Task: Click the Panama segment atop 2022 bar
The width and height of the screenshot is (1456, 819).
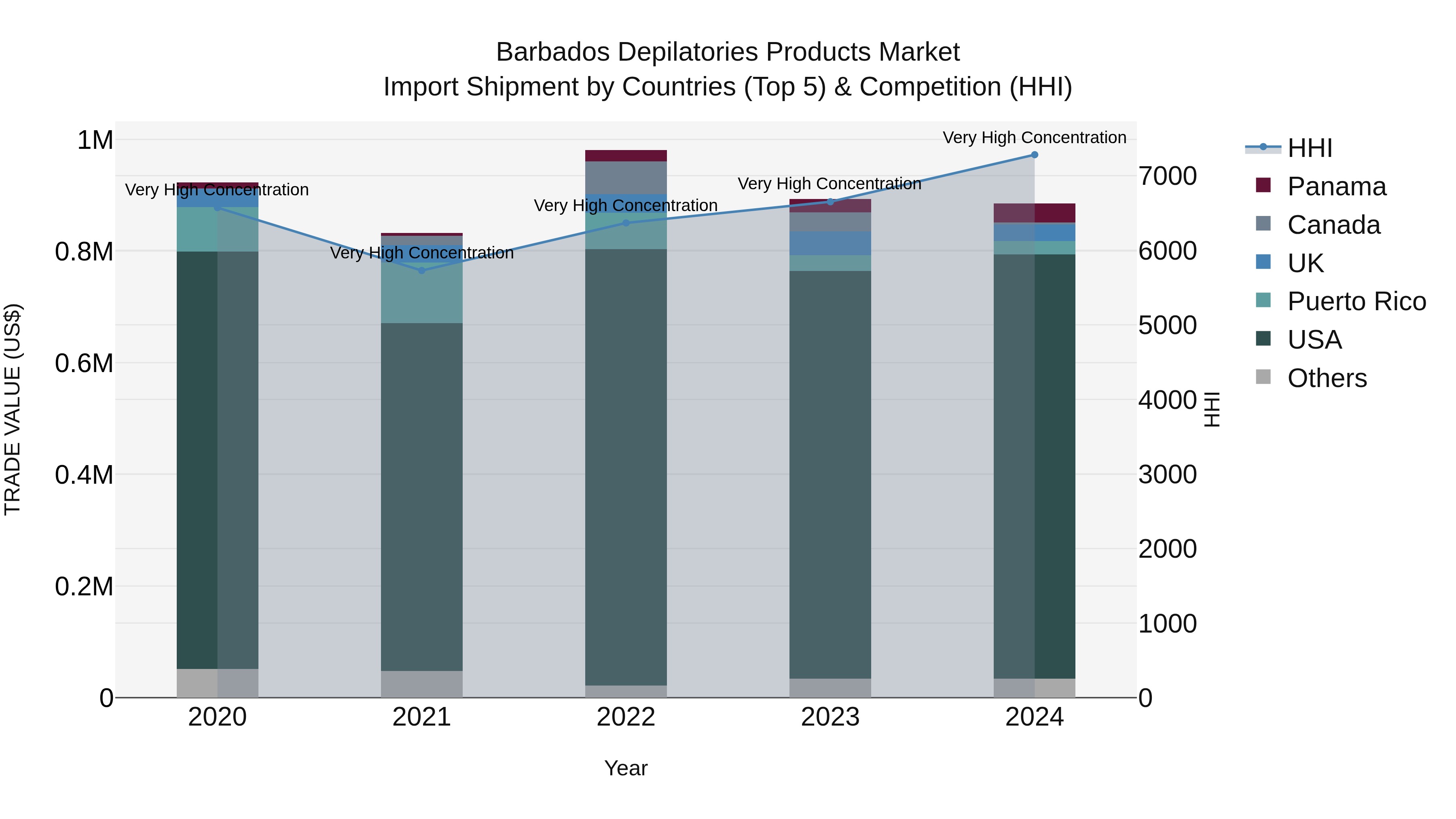Action: pyautogui.click(x=626, y=156)
